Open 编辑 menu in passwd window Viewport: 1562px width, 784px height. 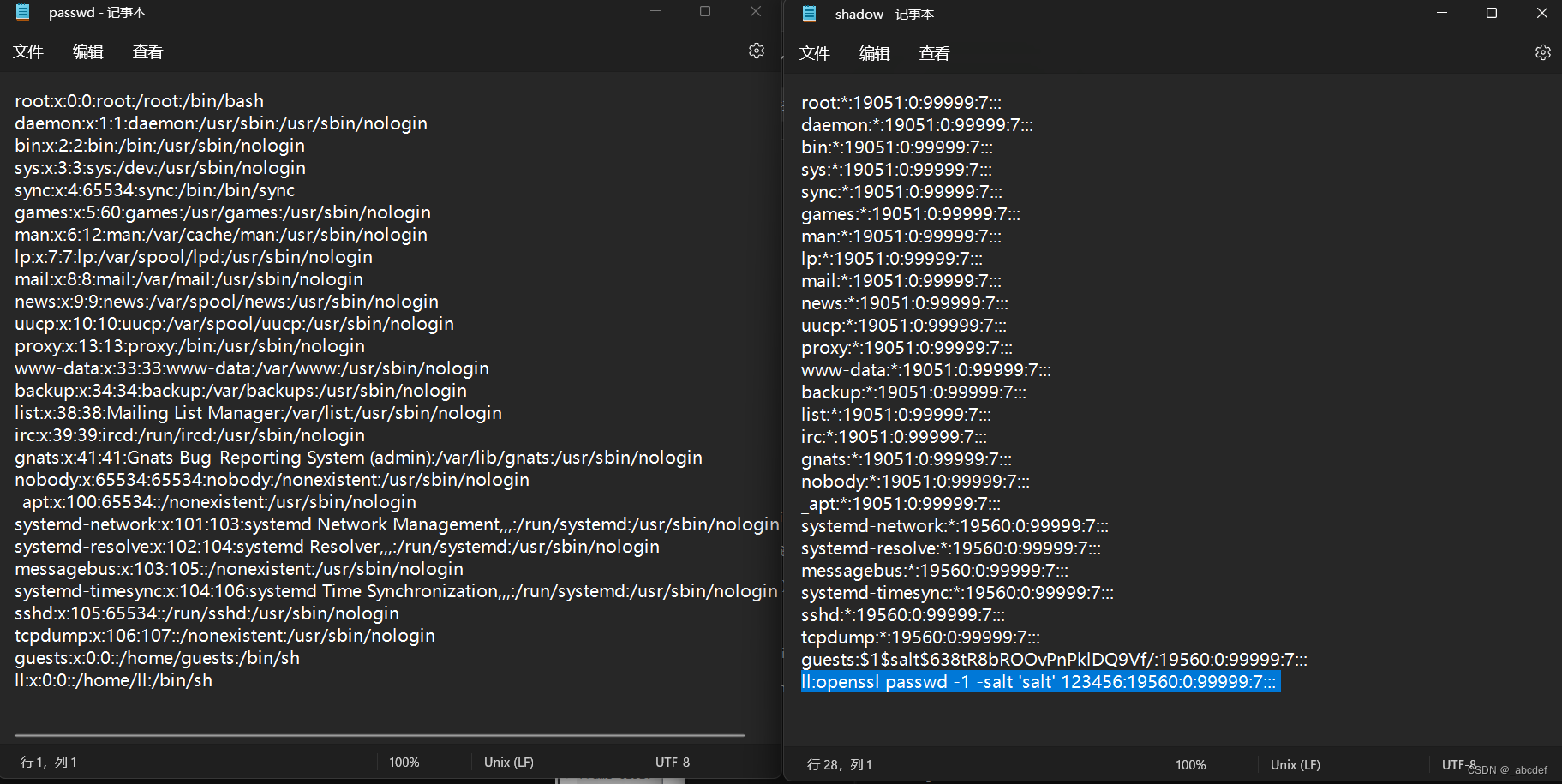click(87, 51)
